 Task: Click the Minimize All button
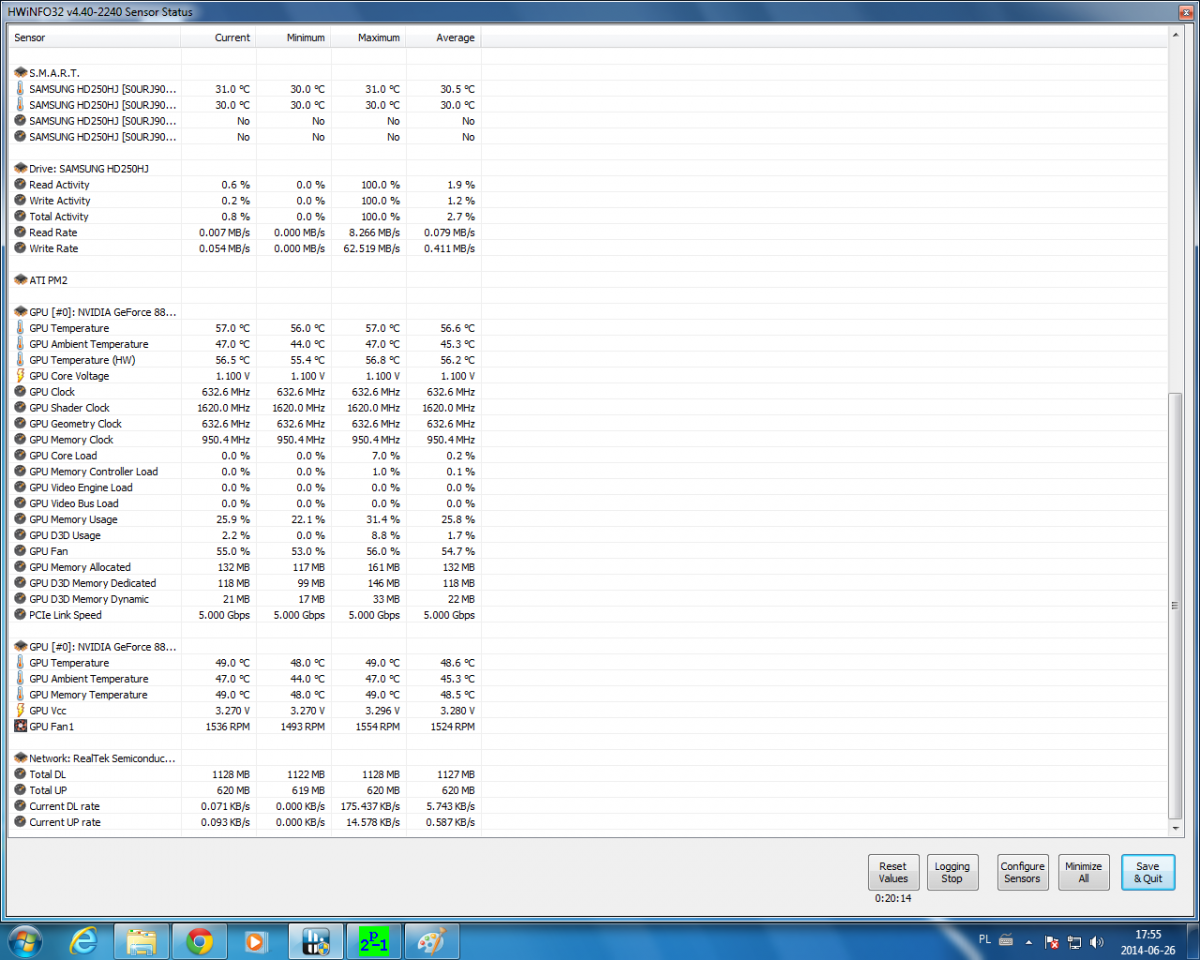tap(1084, 872)
